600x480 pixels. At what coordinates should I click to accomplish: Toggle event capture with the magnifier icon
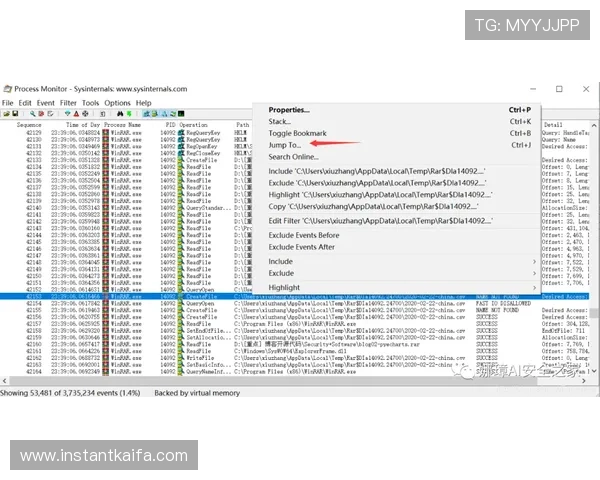[33, 114]
